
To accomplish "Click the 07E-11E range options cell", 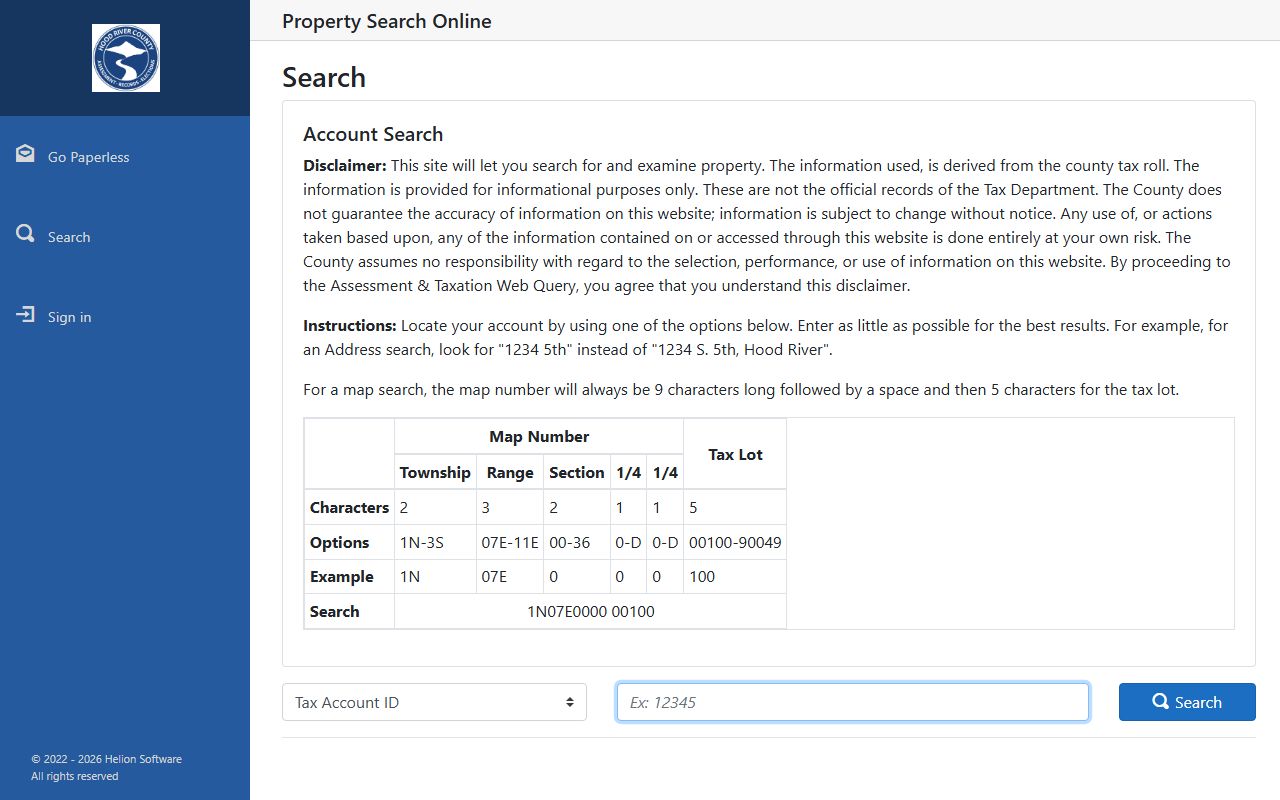I will (x=510, y=542).
